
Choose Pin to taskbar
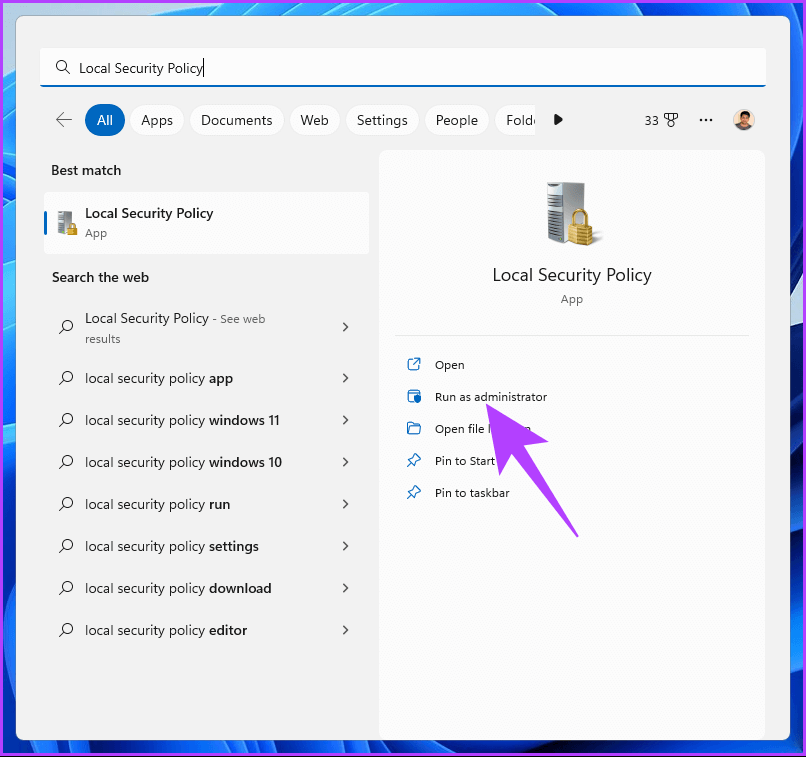coord(472,493)
